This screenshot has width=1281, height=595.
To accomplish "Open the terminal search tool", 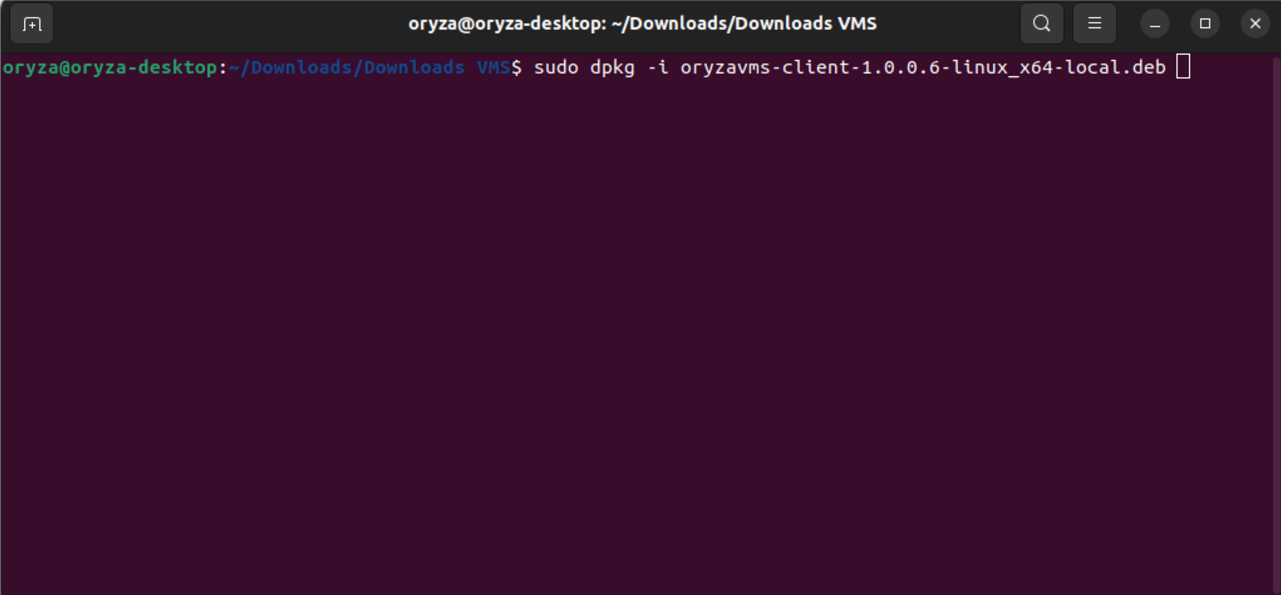I will (x=1041, y=24).
